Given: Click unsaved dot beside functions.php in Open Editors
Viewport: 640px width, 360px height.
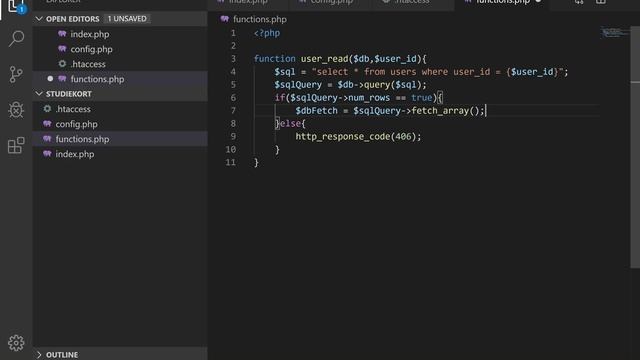Looking at the screenshot, I should 50,79.
